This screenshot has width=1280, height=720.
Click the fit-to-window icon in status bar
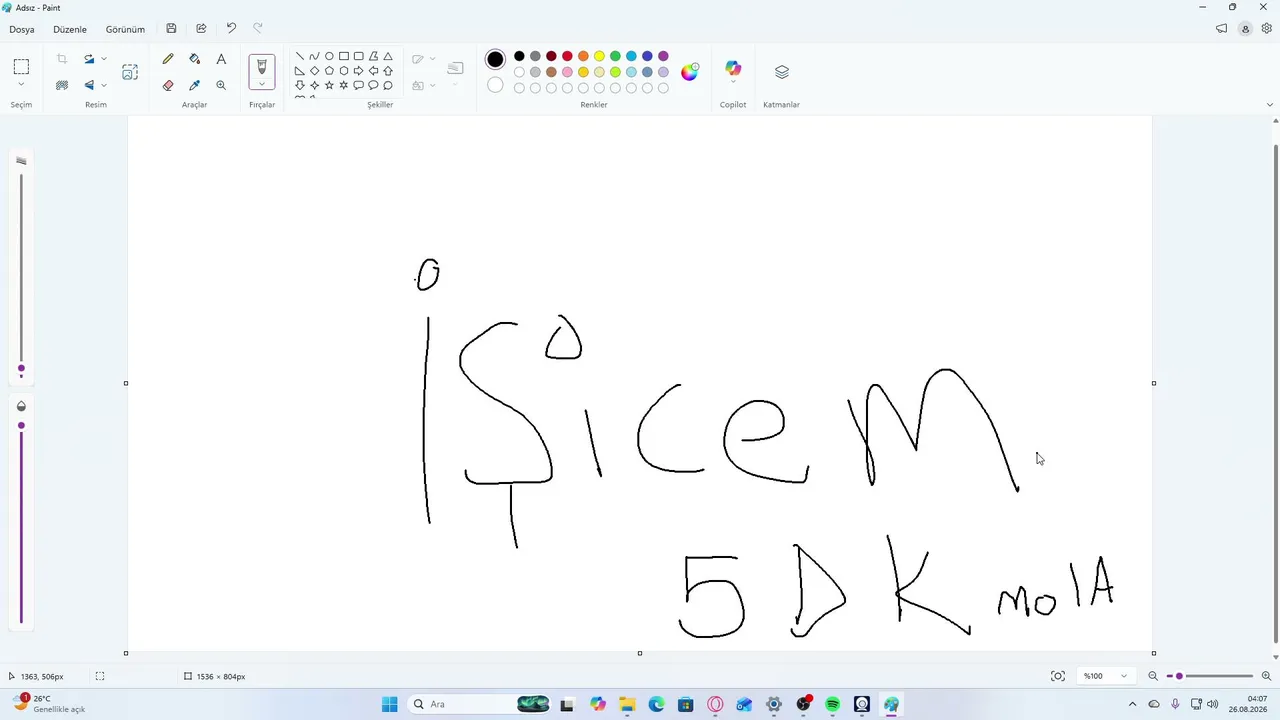pyautogui.click(x=1058, y=676)
